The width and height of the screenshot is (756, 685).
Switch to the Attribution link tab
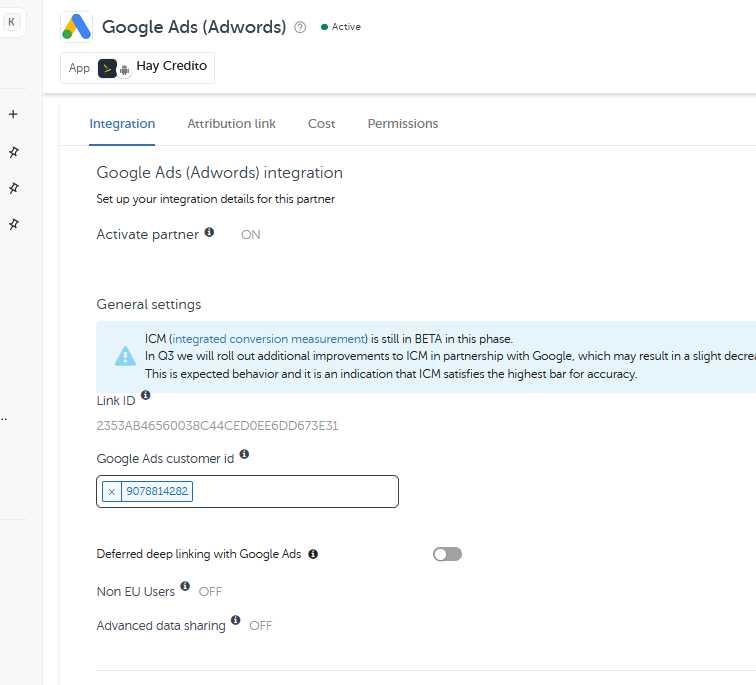(x=231, y=124)
